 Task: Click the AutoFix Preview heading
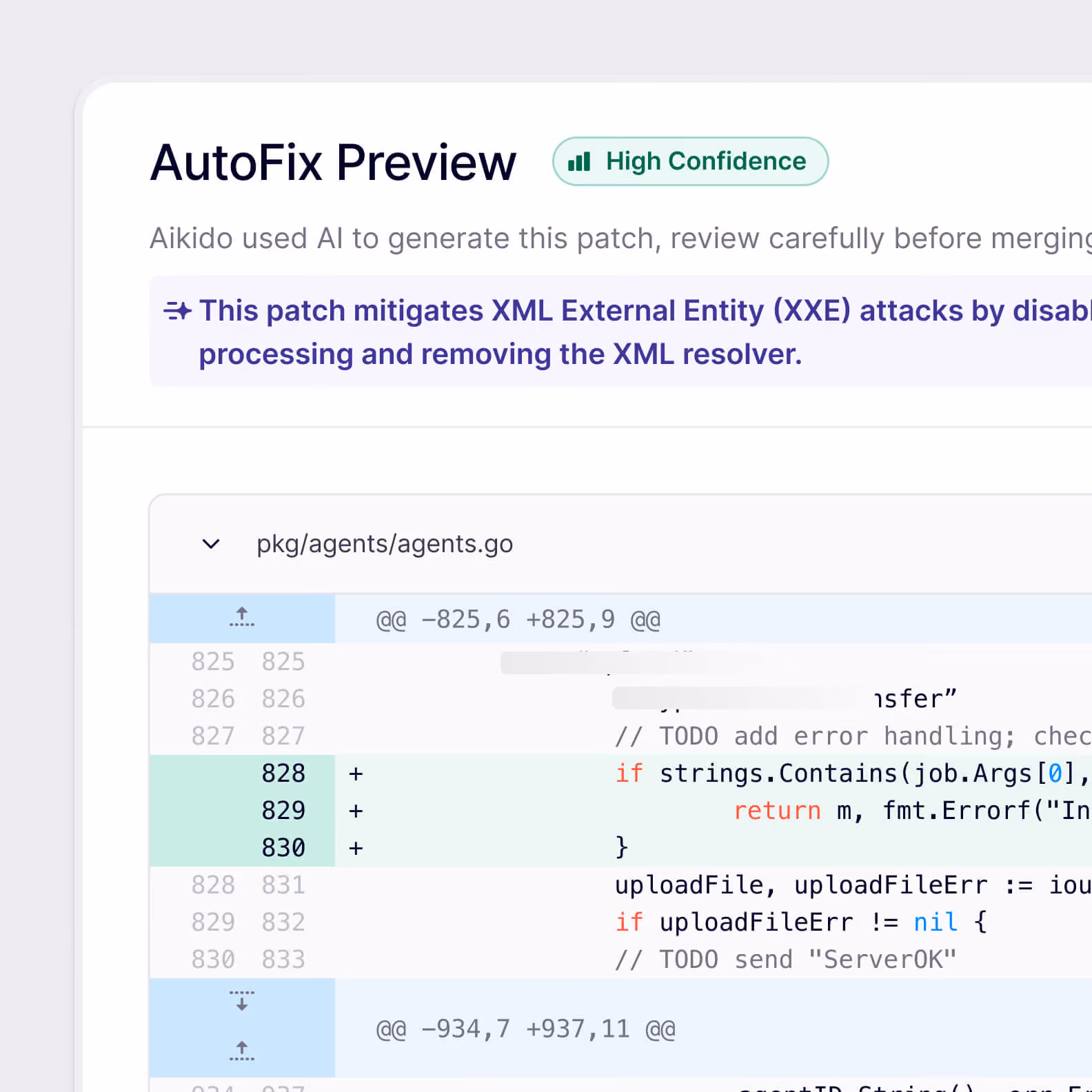(x=333, y=163)
